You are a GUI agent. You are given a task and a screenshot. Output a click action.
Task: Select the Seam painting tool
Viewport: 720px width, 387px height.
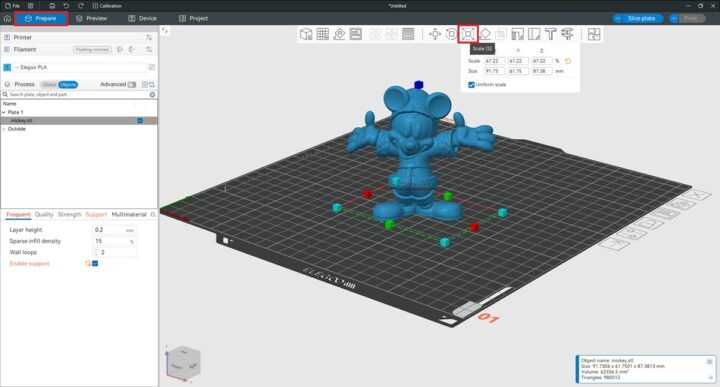pos(534,34)
